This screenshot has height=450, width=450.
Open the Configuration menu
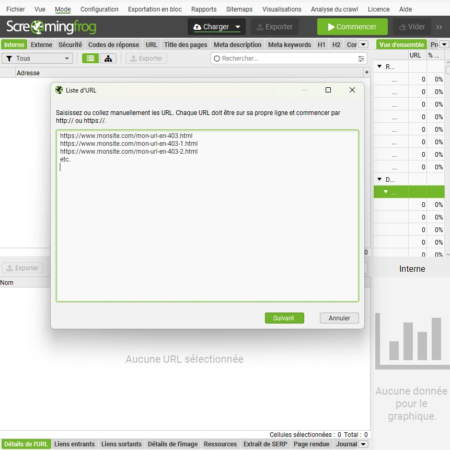click(x=99, y=9)
